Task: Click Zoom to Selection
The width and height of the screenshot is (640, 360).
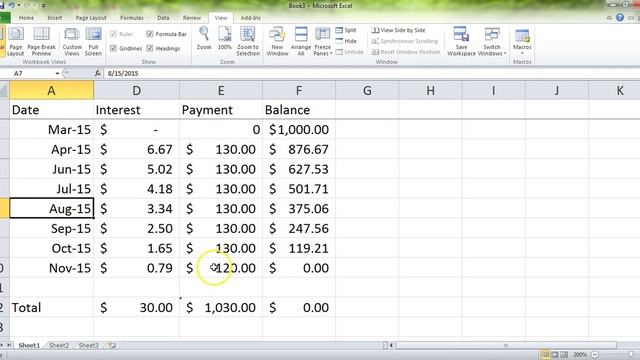Action: (248, 41)
